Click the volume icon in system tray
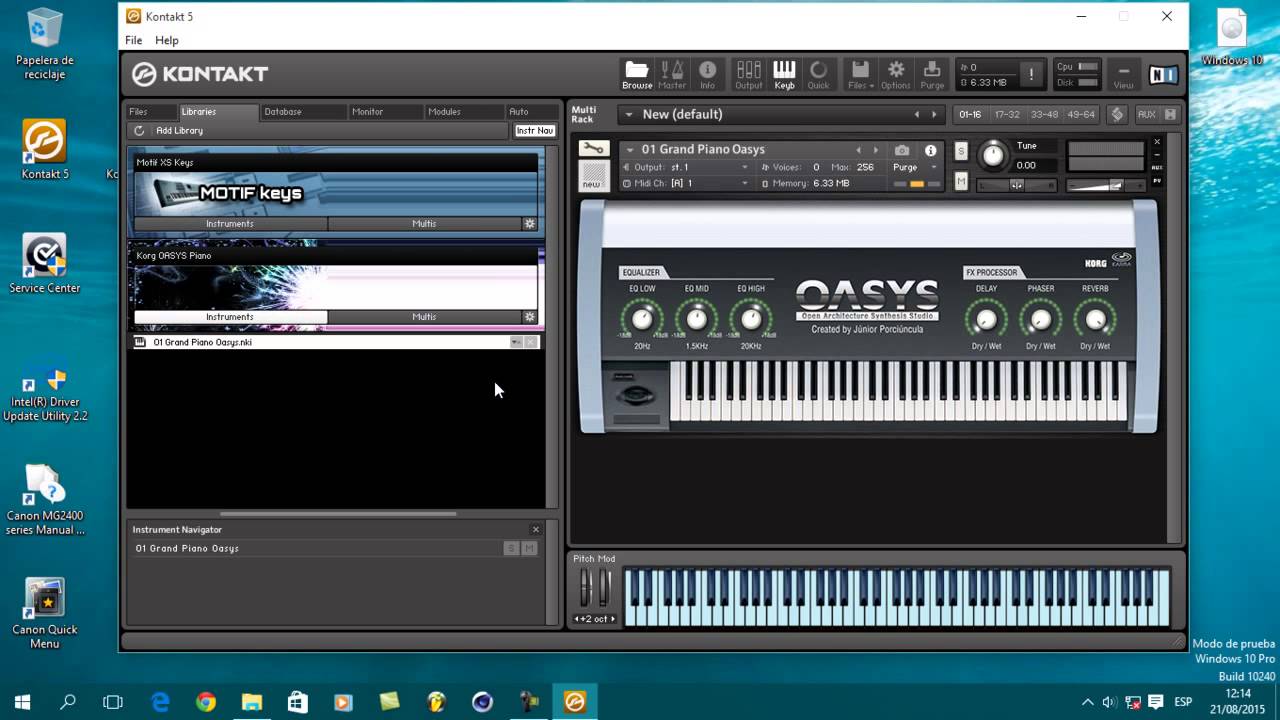1280x720 pixels. click(x=1109, y=702)
